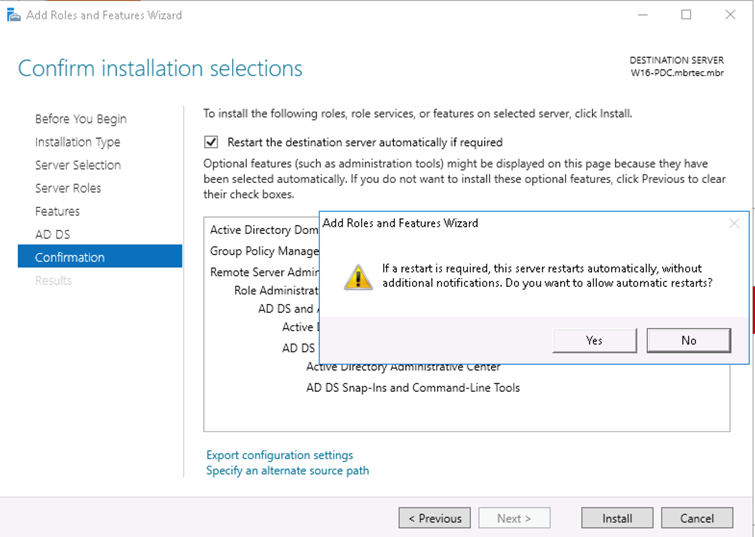Click the wizard title bar icon
Viewport: 755px width, 537px height.
13,15
